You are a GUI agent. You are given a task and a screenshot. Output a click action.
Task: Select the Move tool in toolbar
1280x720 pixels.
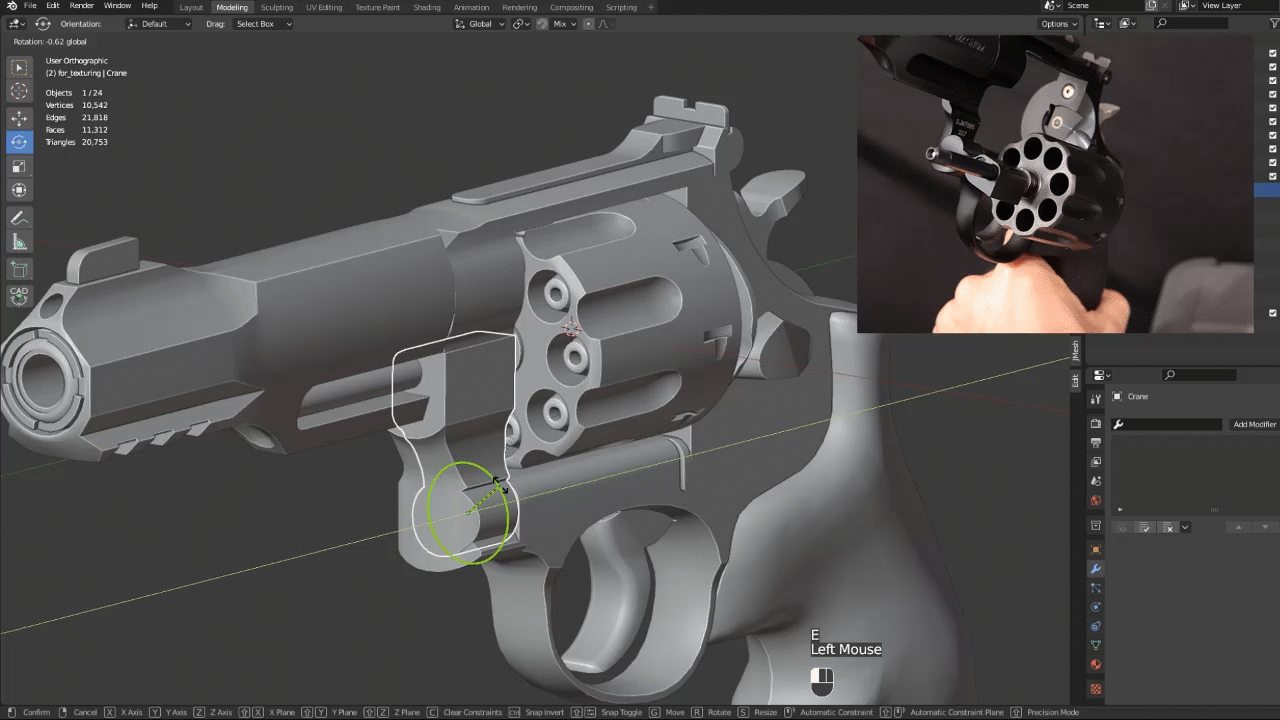(19, 117)
